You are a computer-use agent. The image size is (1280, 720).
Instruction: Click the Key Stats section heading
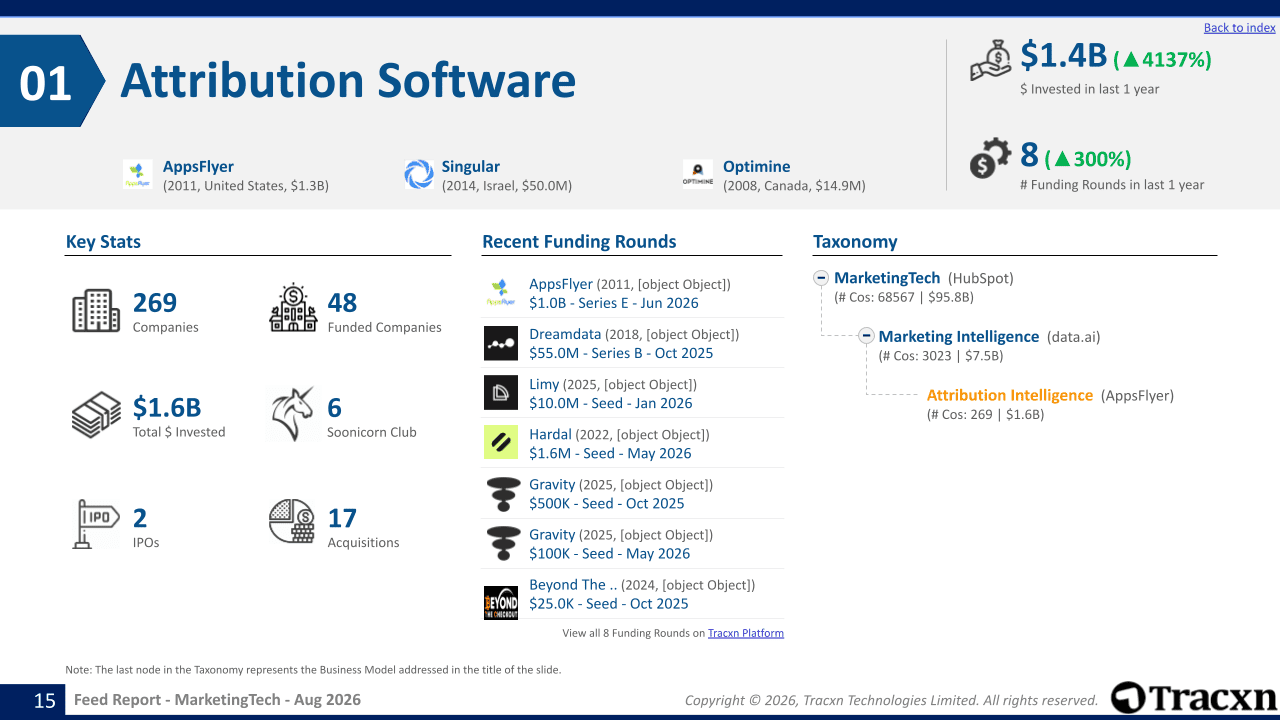(x=103, y=241)
